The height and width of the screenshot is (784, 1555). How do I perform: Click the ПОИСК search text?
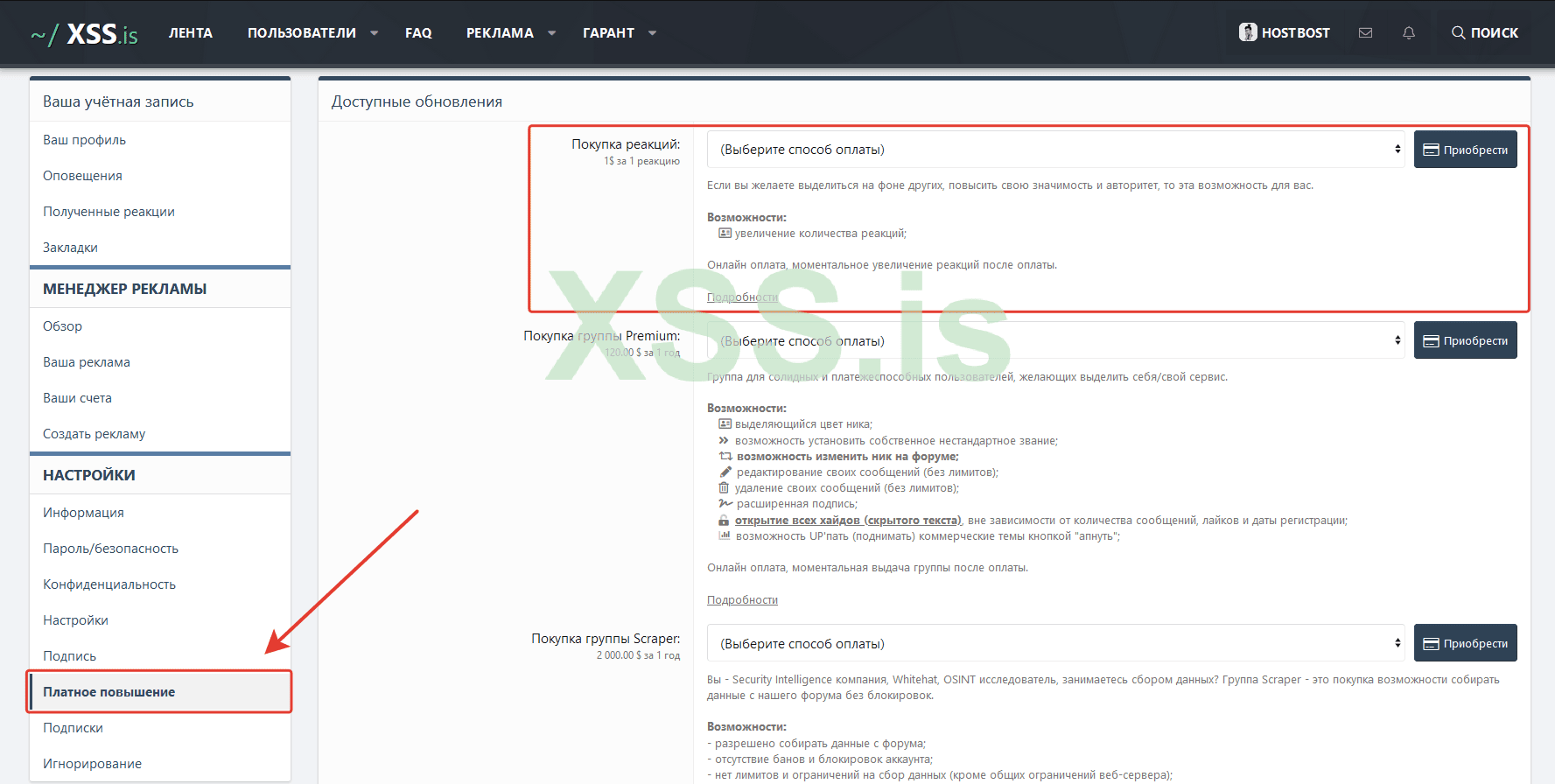[1495, 33]
